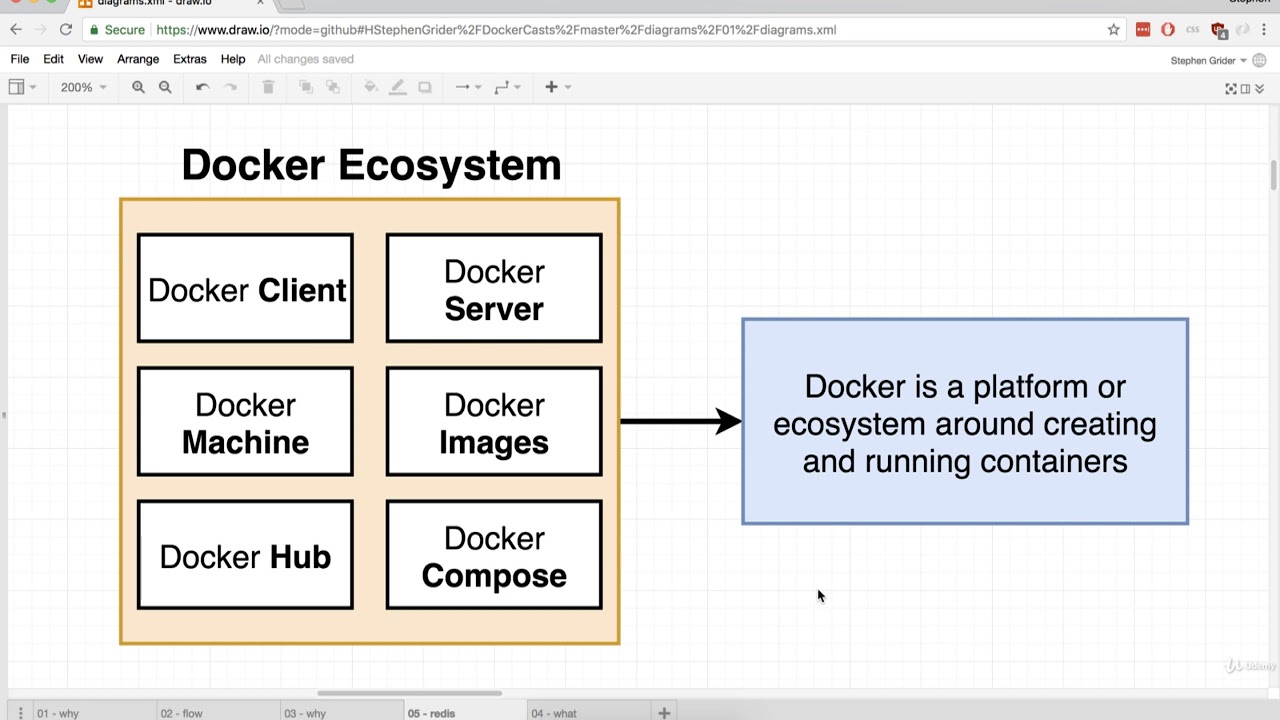Select the Docker Ecosystem title text
Image resolution: width=1280 pixels, height=720 pixels.
coord(371,164)
